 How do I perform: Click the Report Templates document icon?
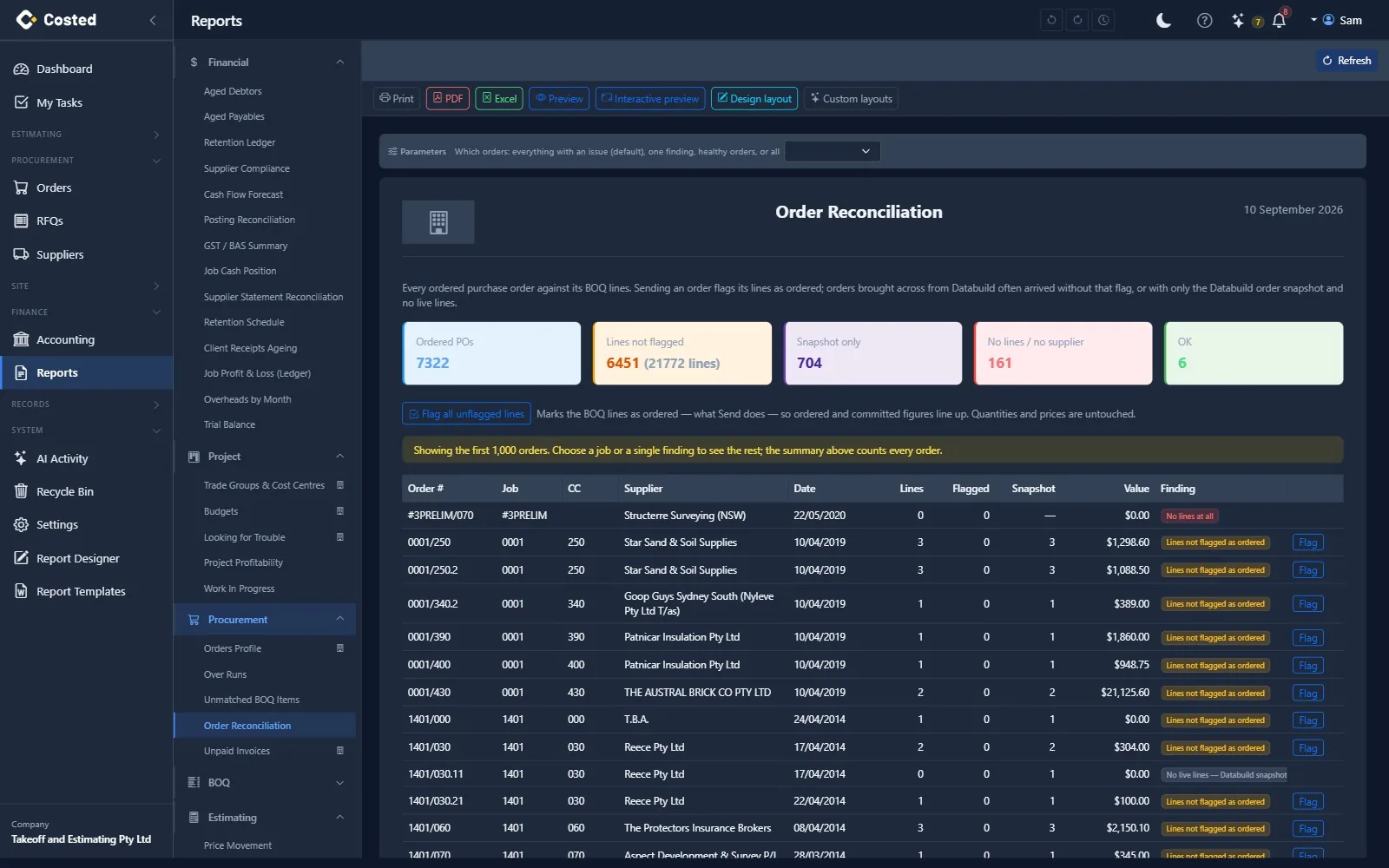click(x=21, y=591)
